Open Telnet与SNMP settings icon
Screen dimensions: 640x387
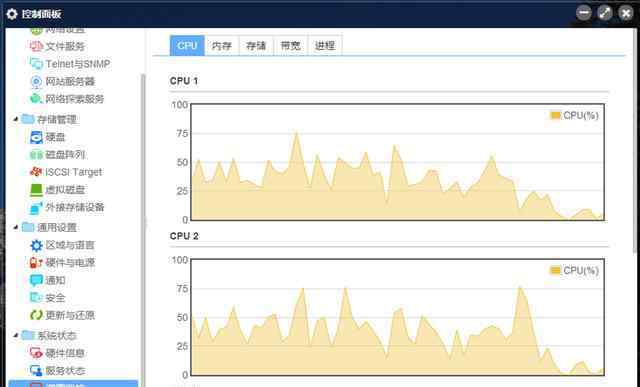click(x=36, y=64)
